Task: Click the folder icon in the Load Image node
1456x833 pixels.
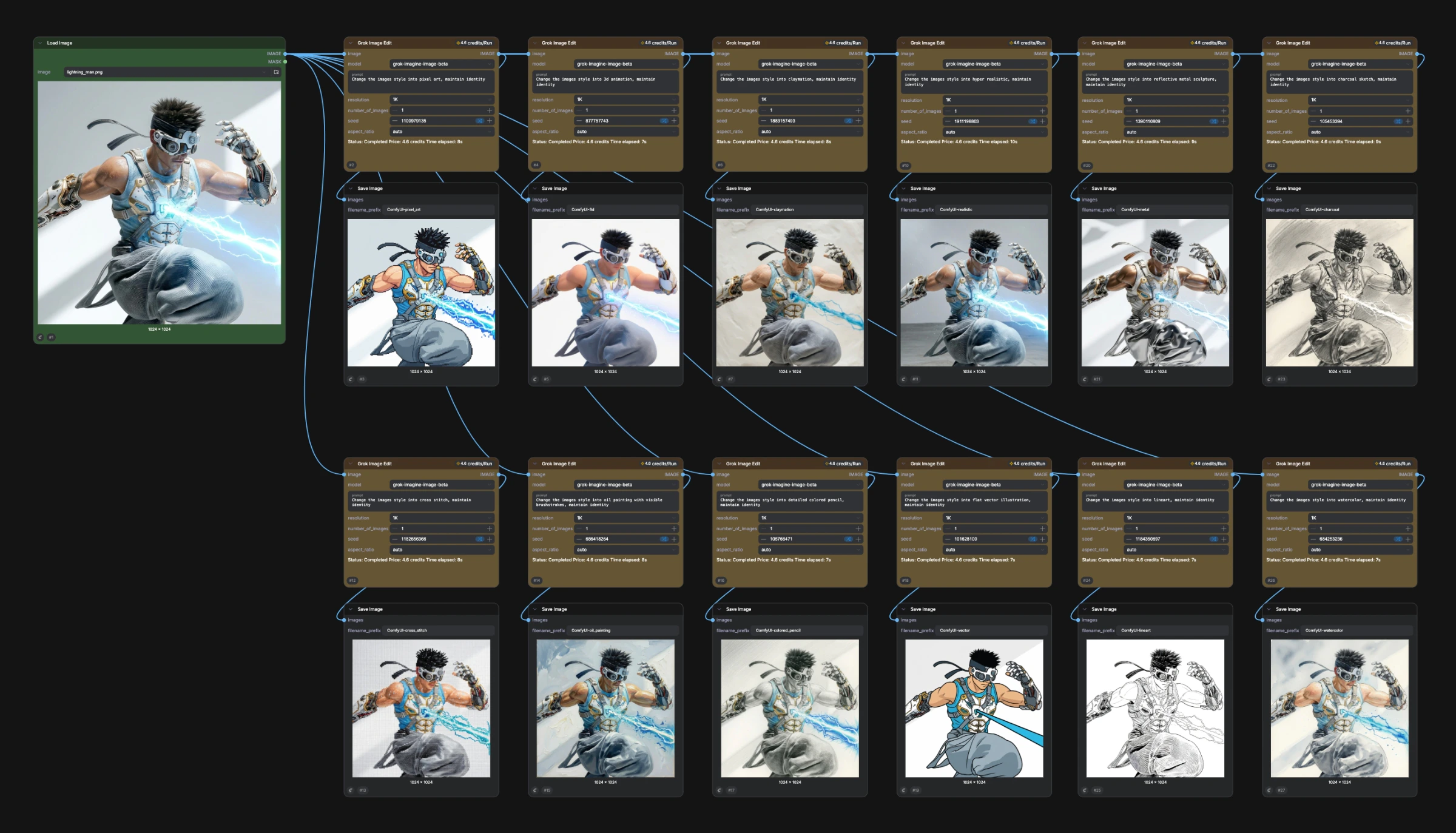Action: click(x=276, y=72)
